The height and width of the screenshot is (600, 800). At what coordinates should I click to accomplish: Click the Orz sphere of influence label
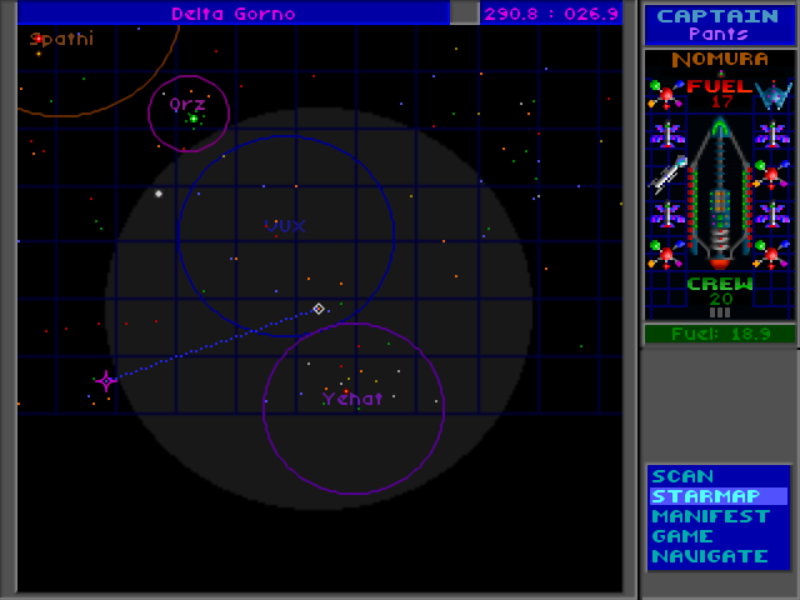[x=187, y=104]
